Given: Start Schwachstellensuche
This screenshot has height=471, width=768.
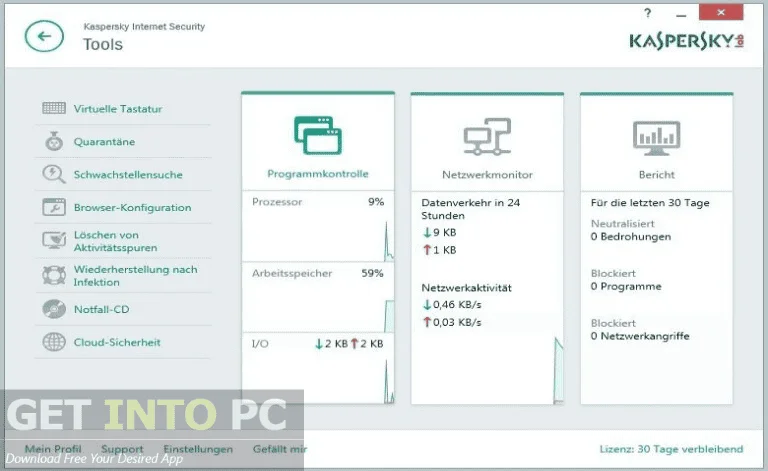Looking at the screenshot, I should pyautogui.click(x=128, y=174).
